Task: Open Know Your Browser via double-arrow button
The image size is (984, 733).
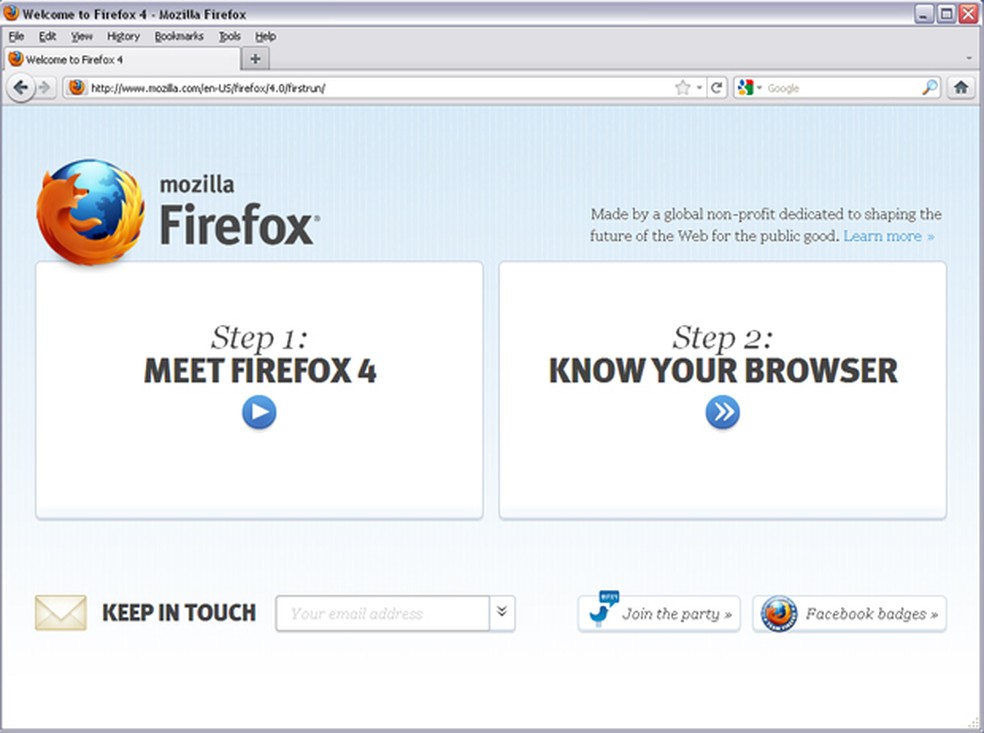Action: tap(722, 411)
